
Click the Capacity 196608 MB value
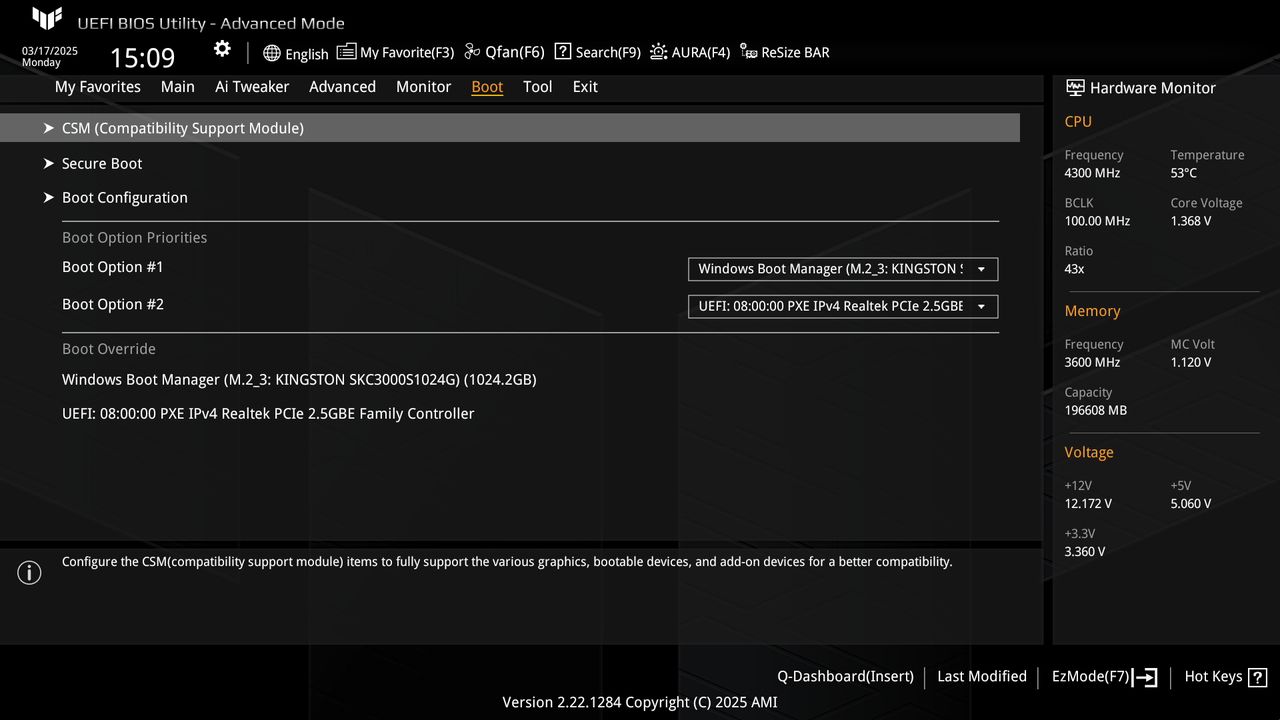(x=1096, y=410)
